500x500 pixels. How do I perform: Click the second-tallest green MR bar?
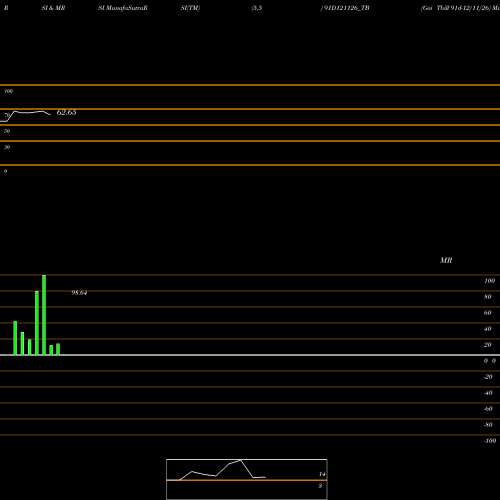tap(37, 323)
